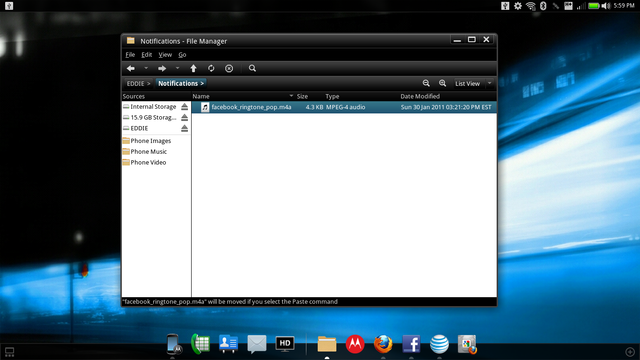The width and height of the screenshot is (640, 360).
Task: Select EDDIE in Sources
Action: pyautogui.click(x=139, y=128)
